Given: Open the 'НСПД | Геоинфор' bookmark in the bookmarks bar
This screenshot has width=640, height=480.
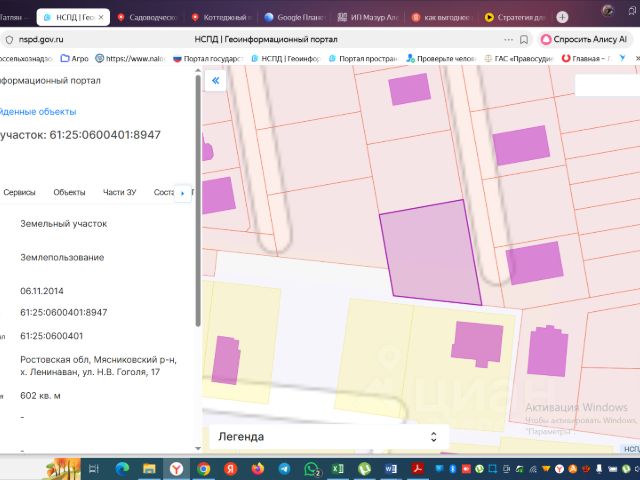Looking at the screenshot, I should [x=286, y=58].
